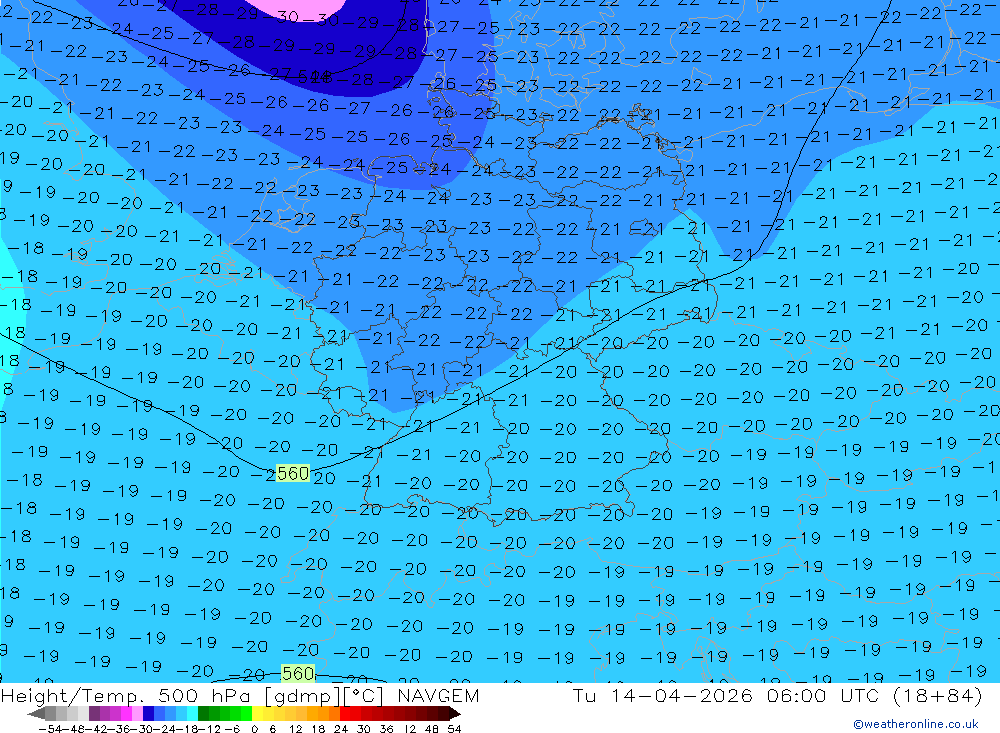
Task: Click the 54 value at the legend's end
Action: coord(454,729)
